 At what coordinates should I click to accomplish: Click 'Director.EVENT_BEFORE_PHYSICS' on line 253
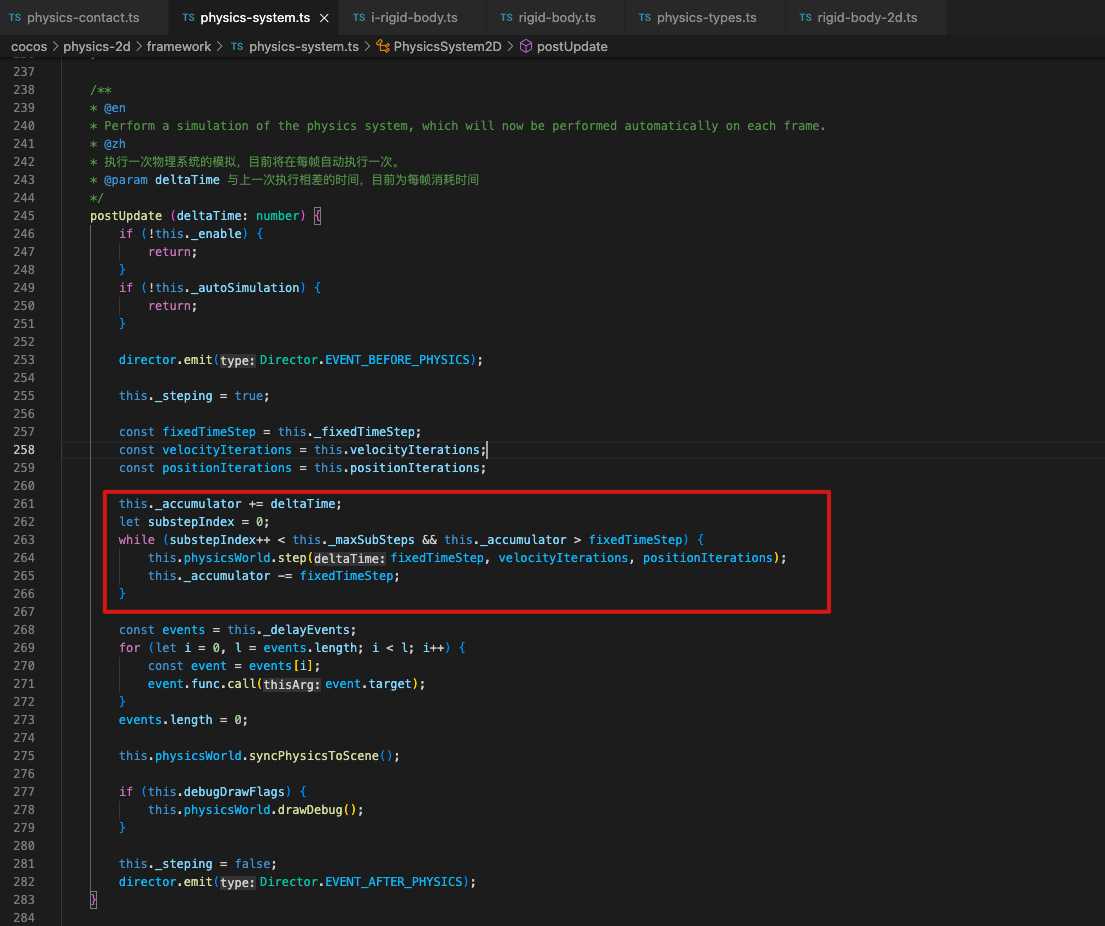[x=364, y=360]
